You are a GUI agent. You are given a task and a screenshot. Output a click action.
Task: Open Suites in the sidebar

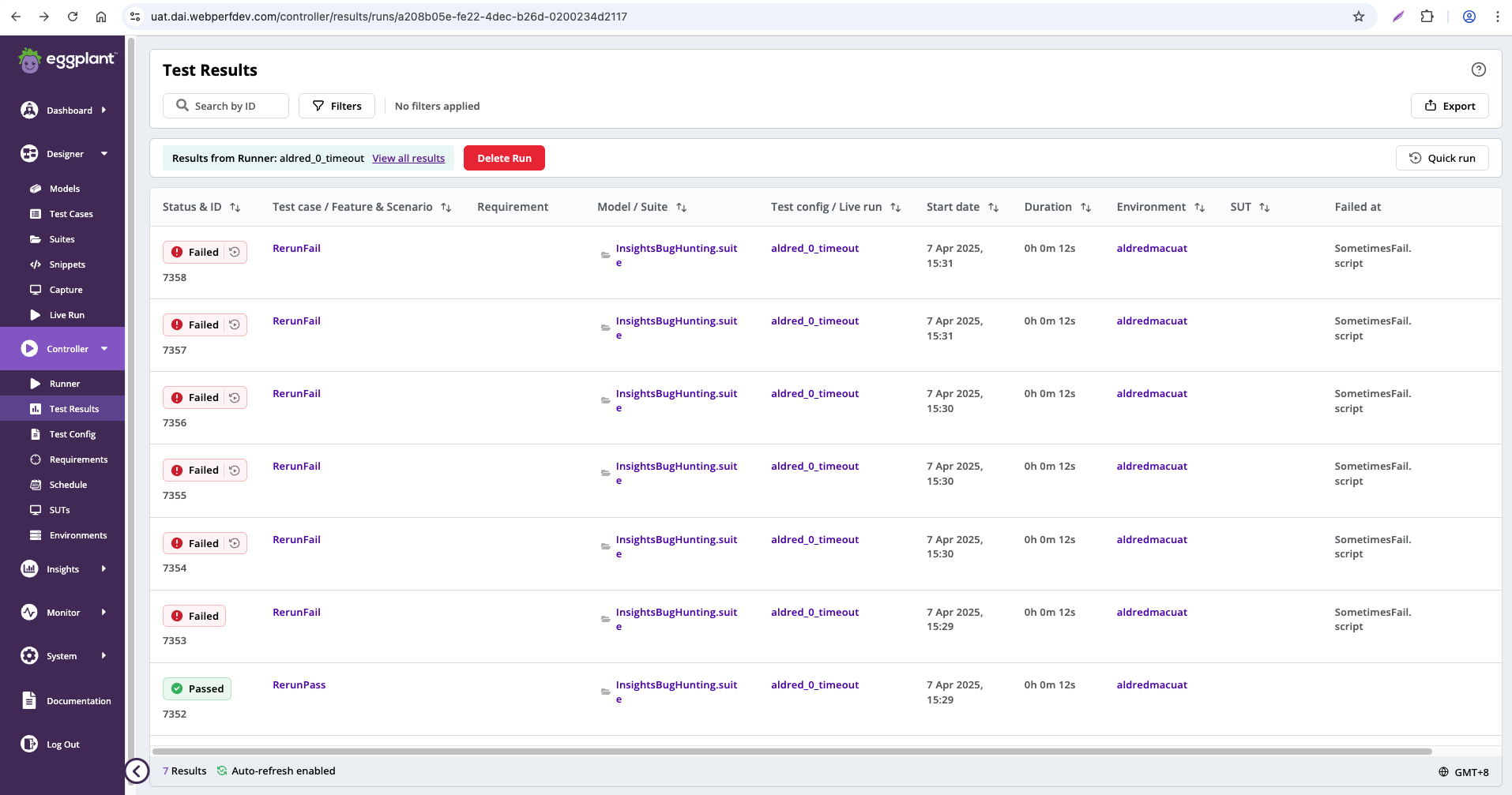click(x=62, y=239)
